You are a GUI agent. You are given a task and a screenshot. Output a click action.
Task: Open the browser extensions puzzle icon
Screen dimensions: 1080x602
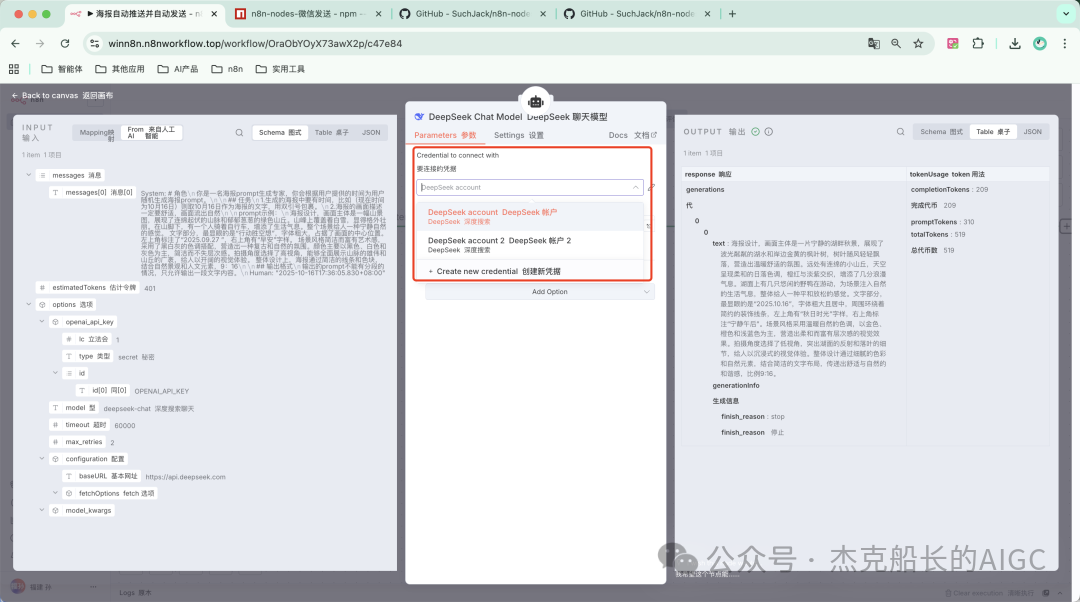click(x=978, y=43)
